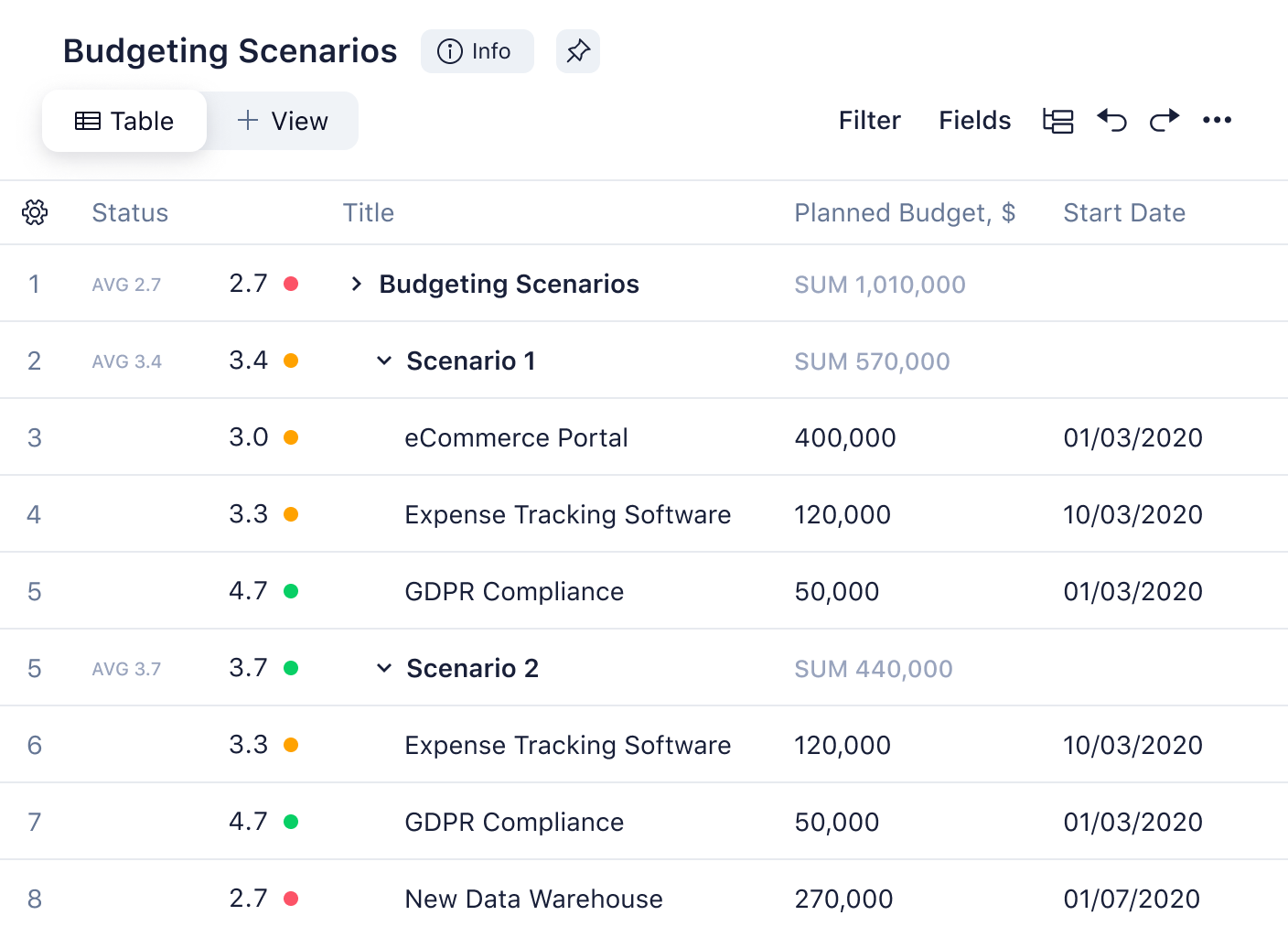The width and height of the screenshot is (1288, 937).
Task: Click the red status dot for New Data Warehouse
Action: (291, 899)
